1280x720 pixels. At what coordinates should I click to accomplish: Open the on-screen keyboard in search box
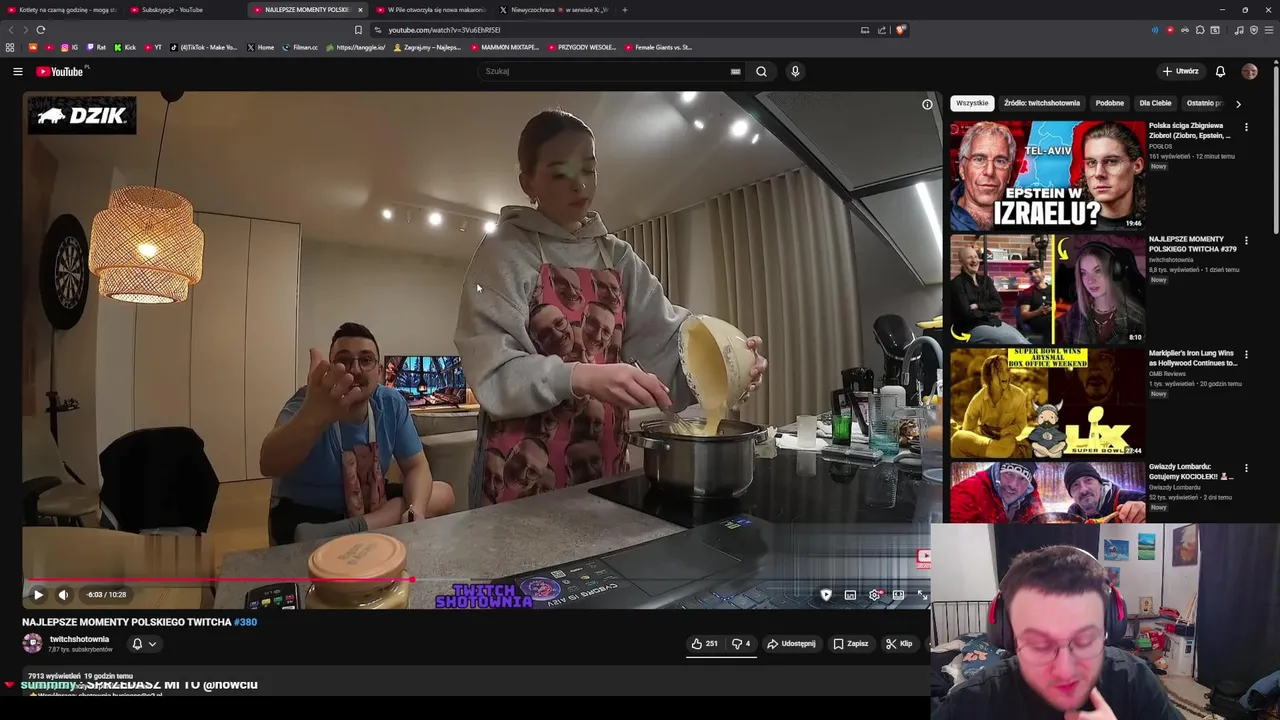[x=736, y=71]
